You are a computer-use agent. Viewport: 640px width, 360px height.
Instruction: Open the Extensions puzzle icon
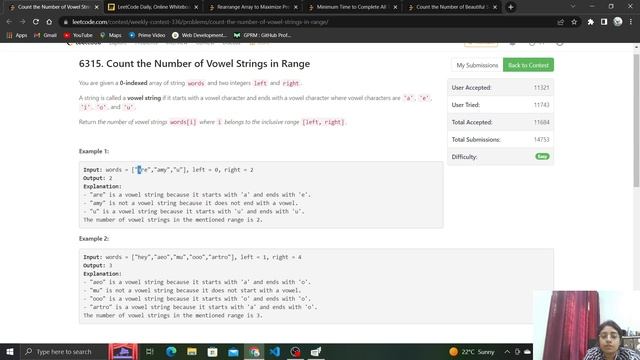point(591,22)
